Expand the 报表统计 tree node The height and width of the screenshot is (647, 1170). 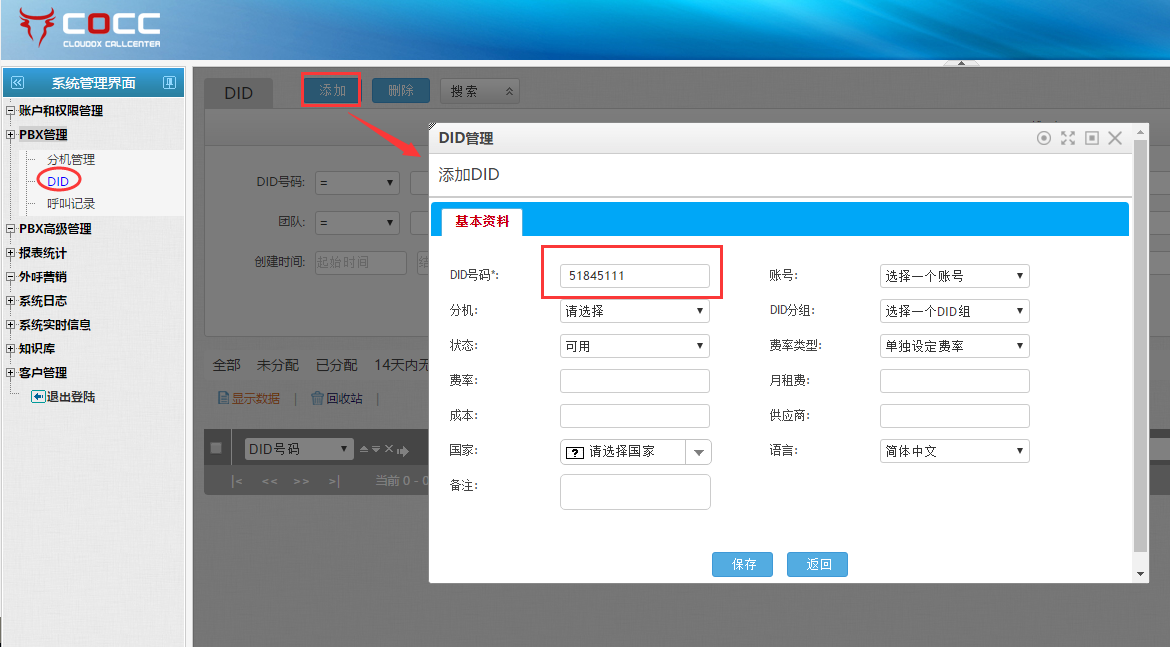tap(10, 253)
